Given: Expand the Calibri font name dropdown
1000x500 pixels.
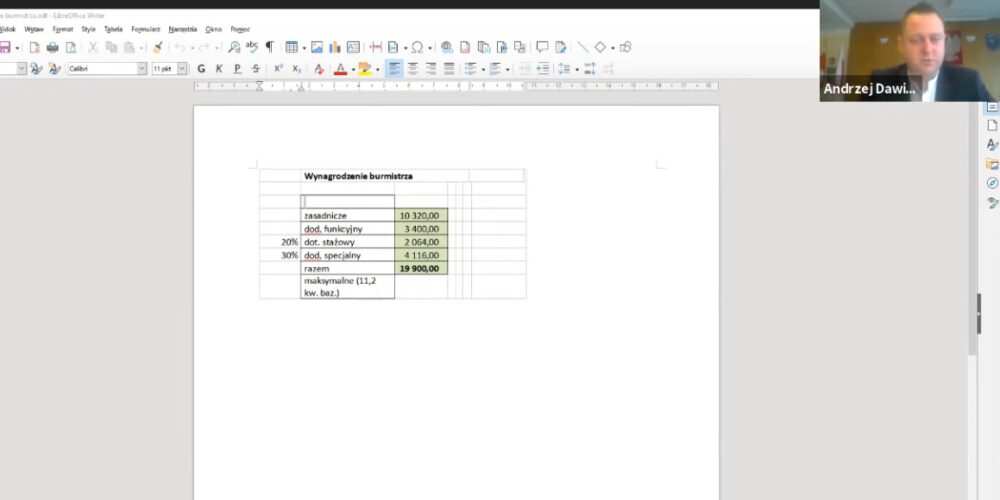Looking at the screenshot, I should pos(141,69).
